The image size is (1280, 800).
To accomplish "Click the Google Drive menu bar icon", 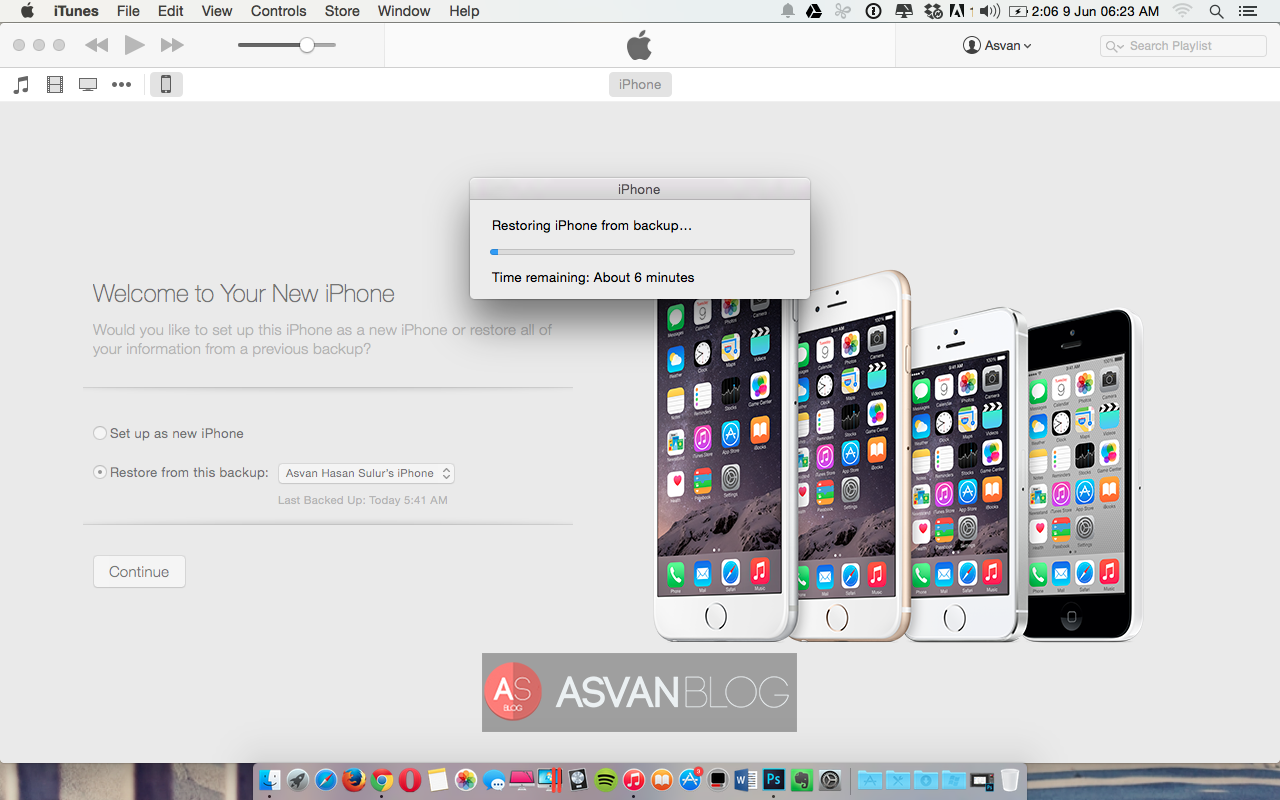I will (815, 11).
